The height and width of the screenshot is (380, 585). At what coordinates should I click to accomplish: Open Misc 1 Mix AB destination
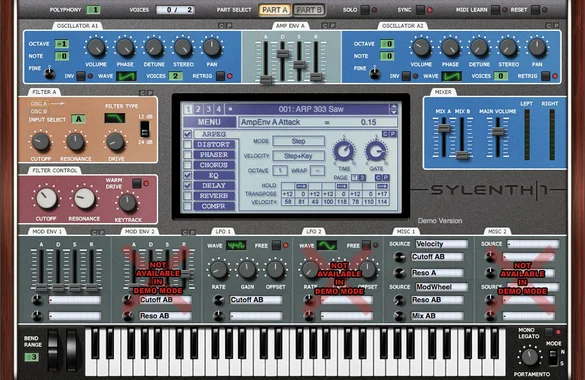[x=437, y=316]
